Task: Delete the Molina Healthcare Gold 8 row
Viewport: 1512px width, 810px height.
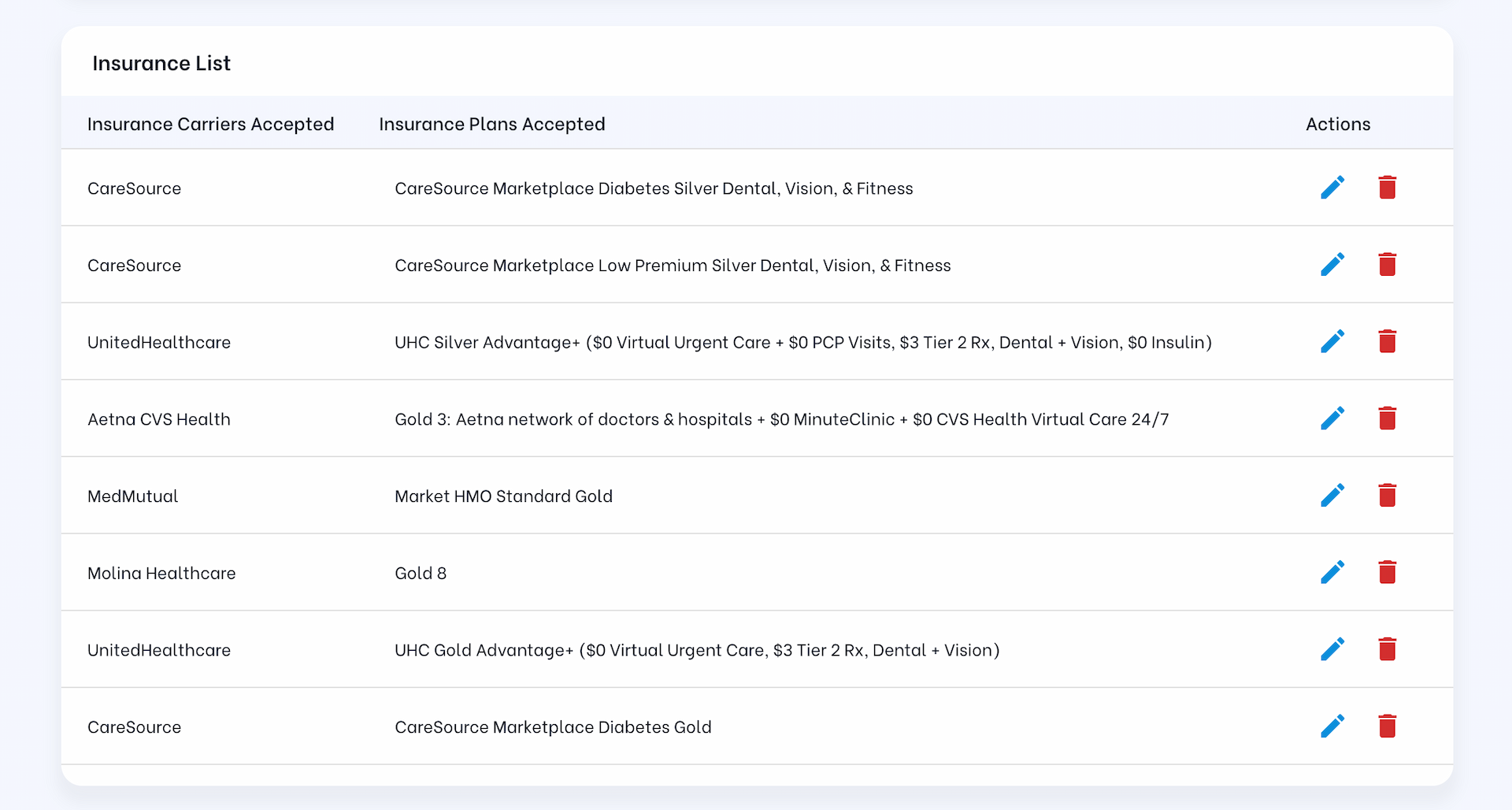Action: [x=1388, y=572]
